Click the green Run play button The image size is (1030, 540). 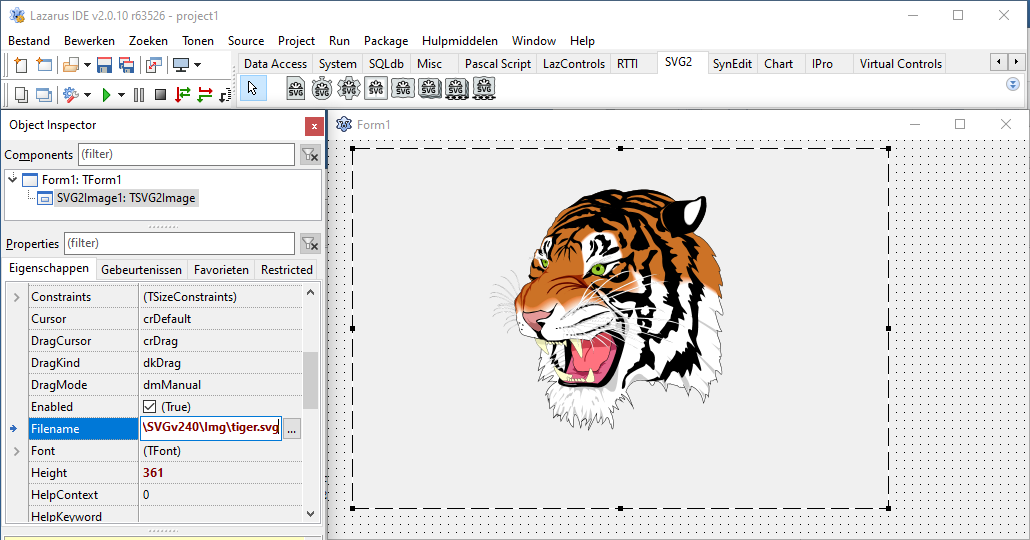[106, 95]
